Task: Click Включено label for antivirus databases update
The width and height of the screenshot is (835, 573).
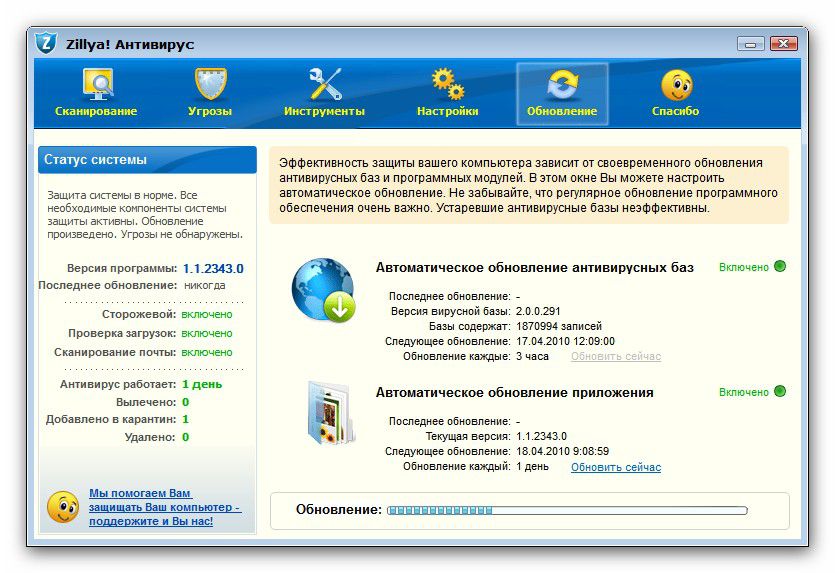Action: click(x=743, y=267)
